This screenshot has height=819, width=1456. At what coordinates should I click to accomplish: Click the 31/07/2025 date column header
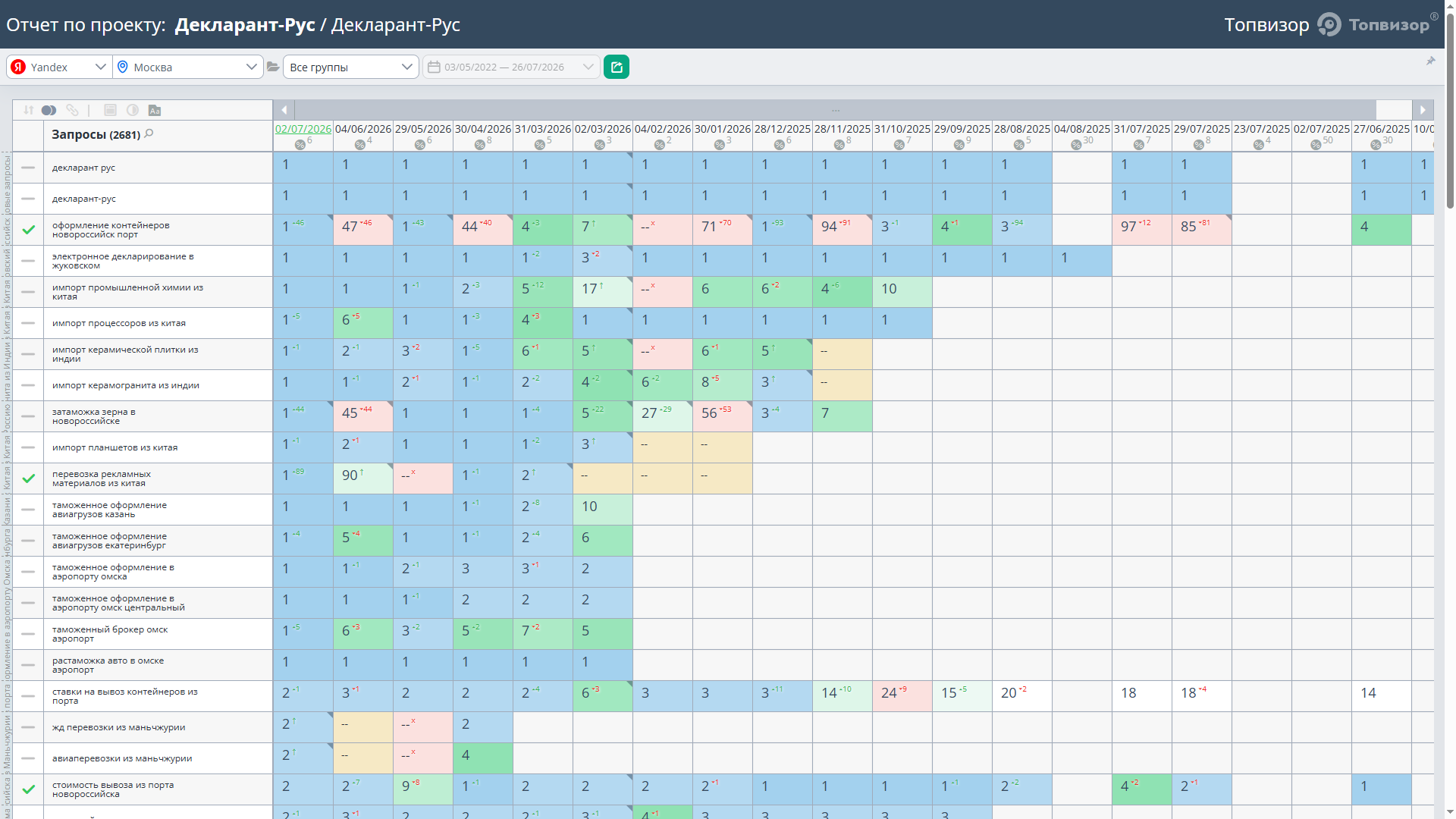(x=1142, y=129)
